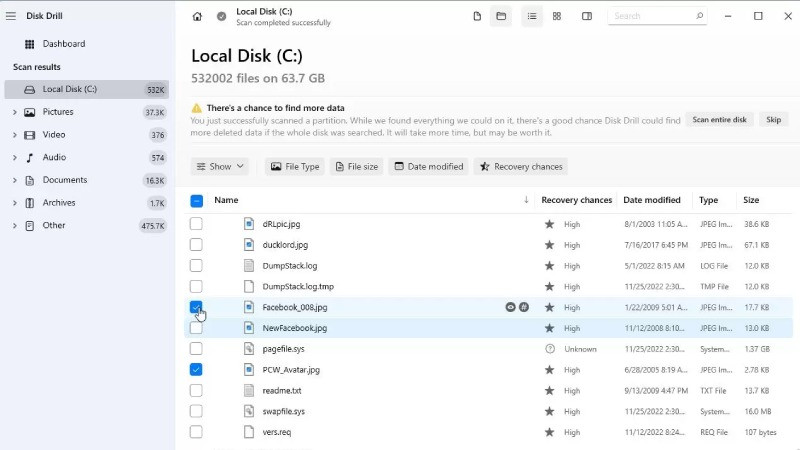Sort by Type column header
The width and height of the screenshot is (800, 450).
708,200
